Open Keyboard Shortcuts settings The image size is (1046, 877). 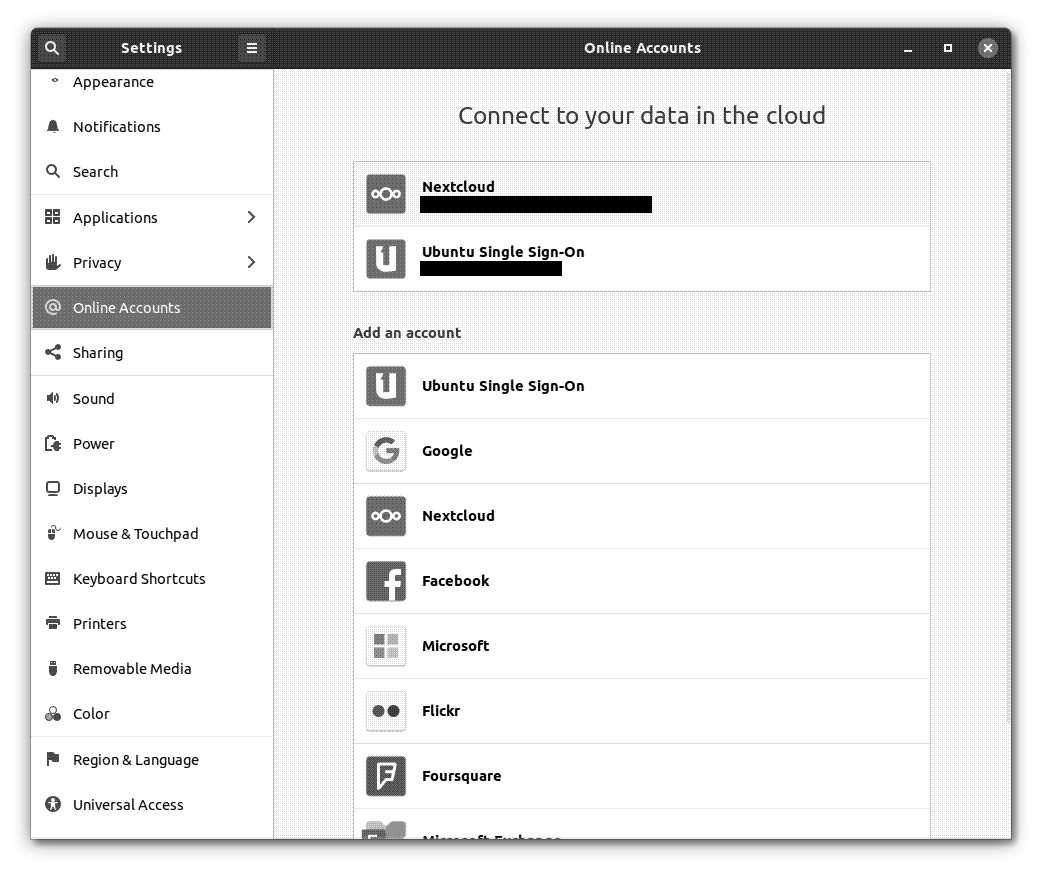coord(152,579)
